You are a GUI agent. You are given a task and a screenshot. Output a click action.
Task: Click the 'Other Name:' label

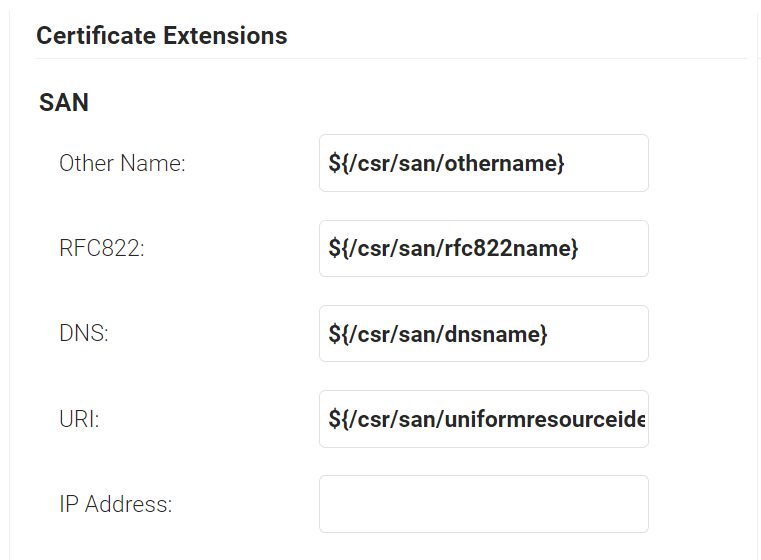(122, 163)
